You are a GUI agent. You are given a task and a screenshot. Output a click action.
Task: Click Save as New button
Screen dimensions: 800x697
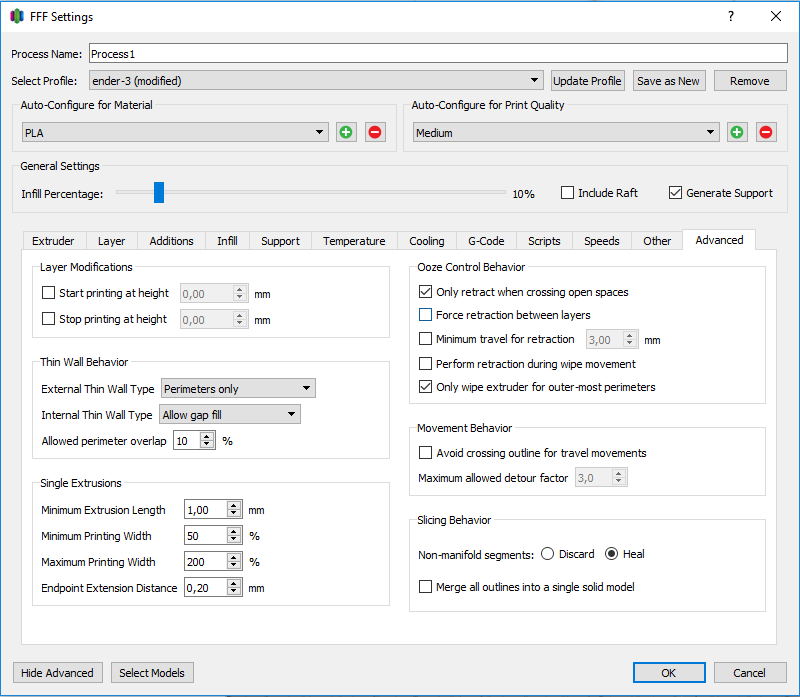tap(669, 81)
